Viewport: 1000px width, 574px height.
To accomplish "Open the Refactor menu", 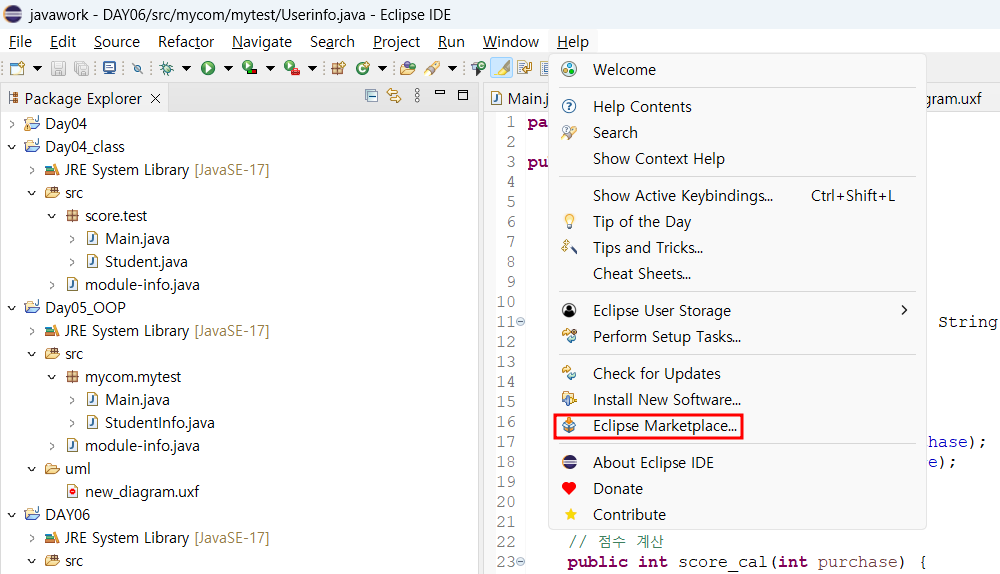I will 186,42.
